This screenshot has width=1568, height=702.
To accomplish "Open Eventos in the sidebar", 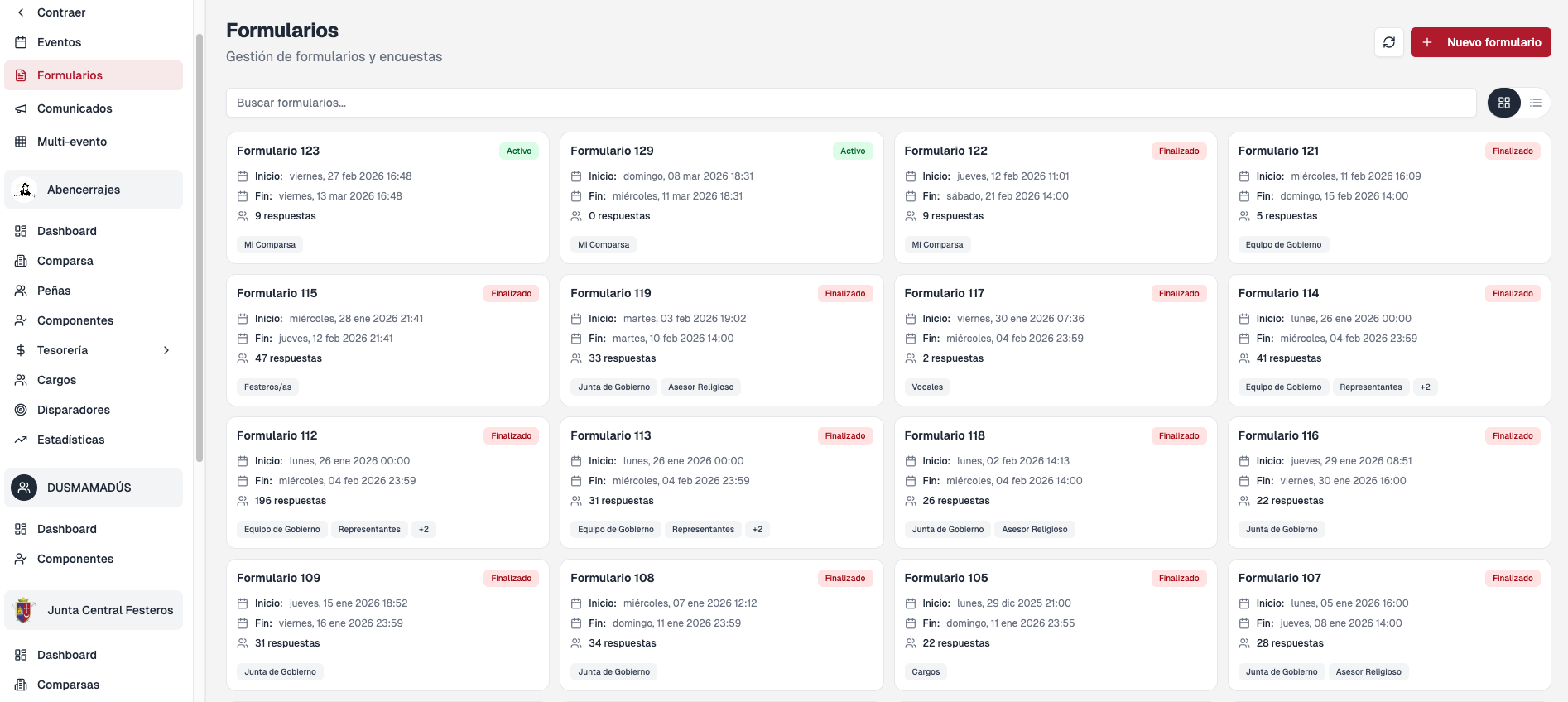I will [x=94, y=42].
